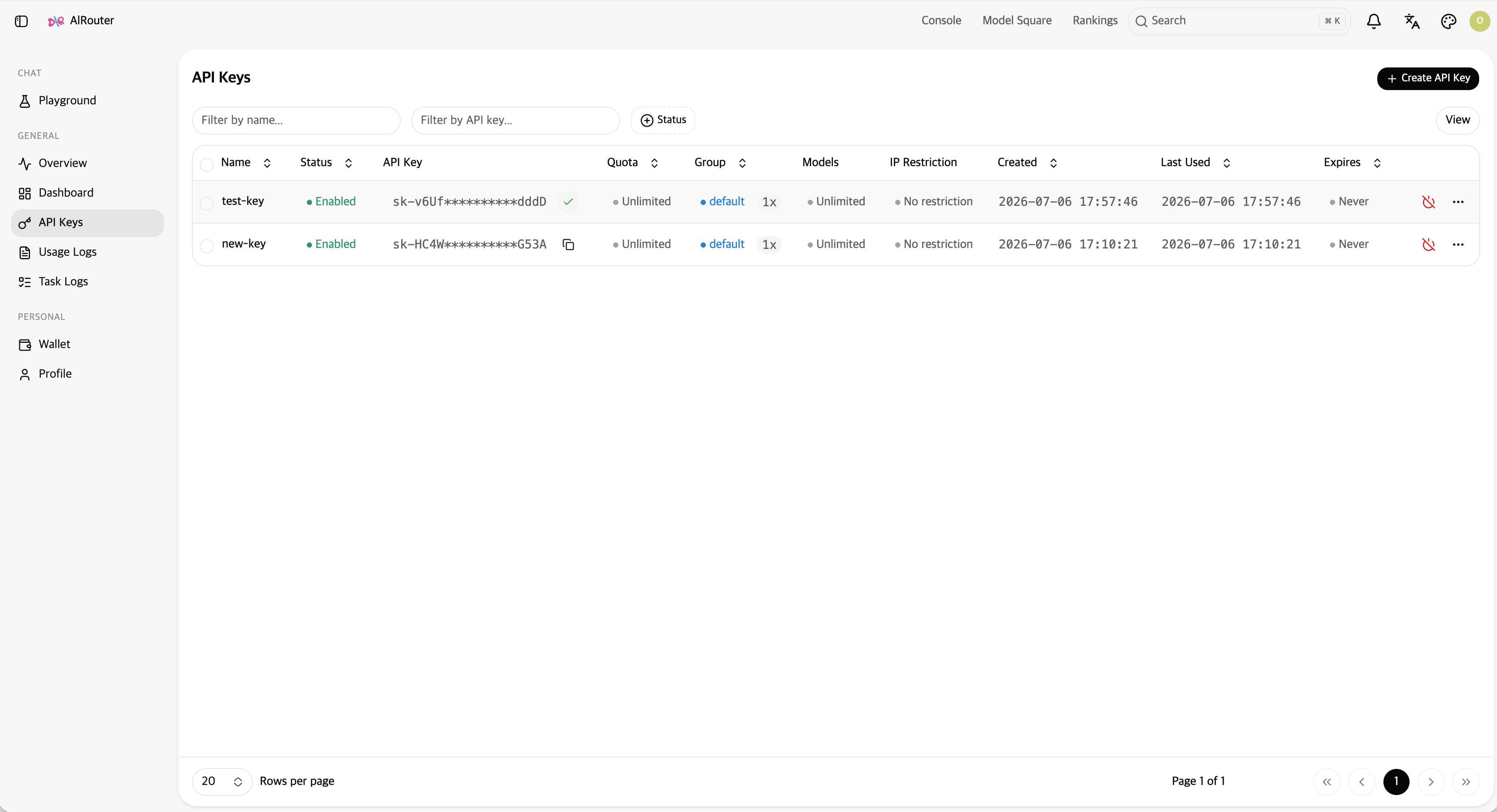Open Usage Logs in the sidebar
The image size is (1497, 812).
coord(87,253)
